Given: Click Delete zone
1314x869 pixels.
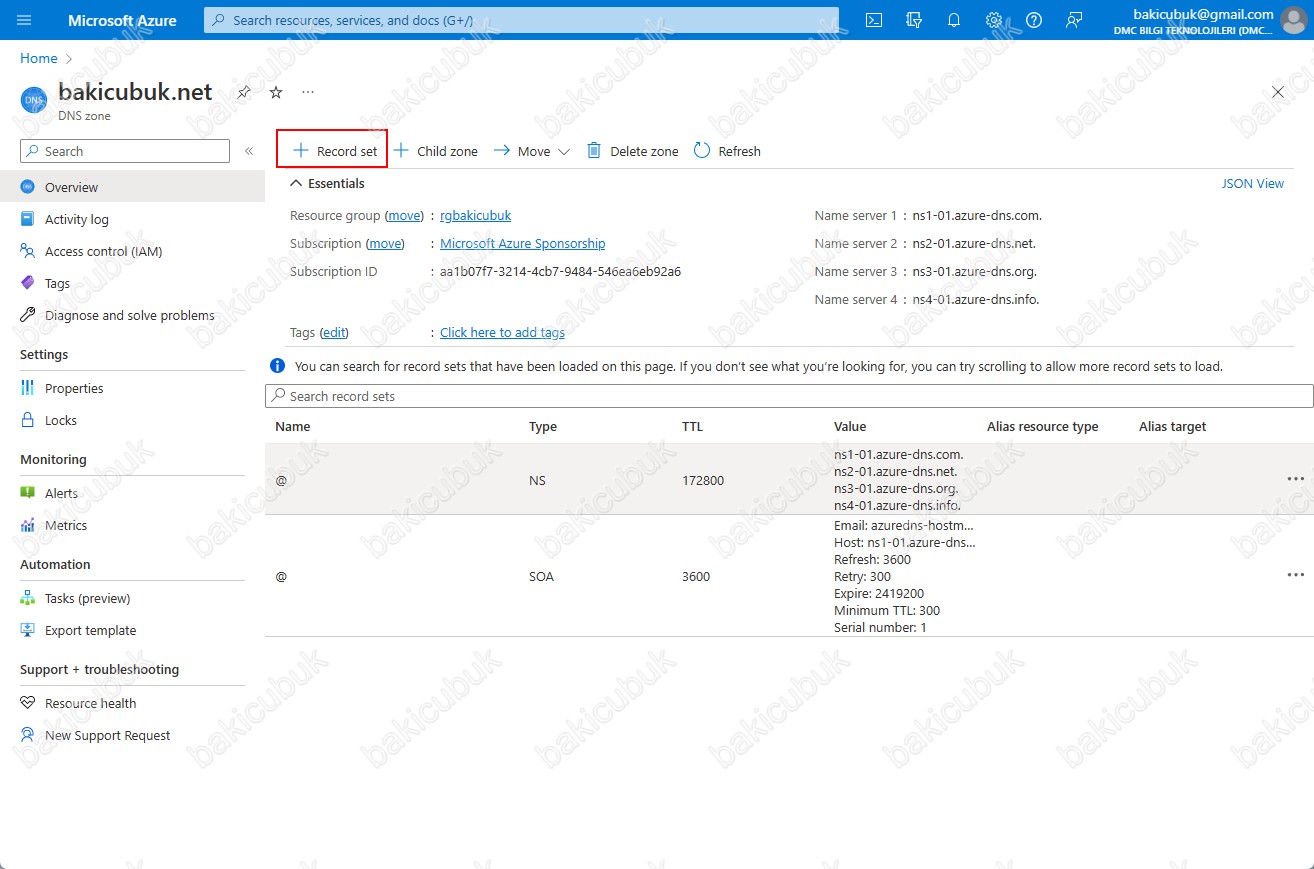Looking at the screenshot, I should 632,151.
